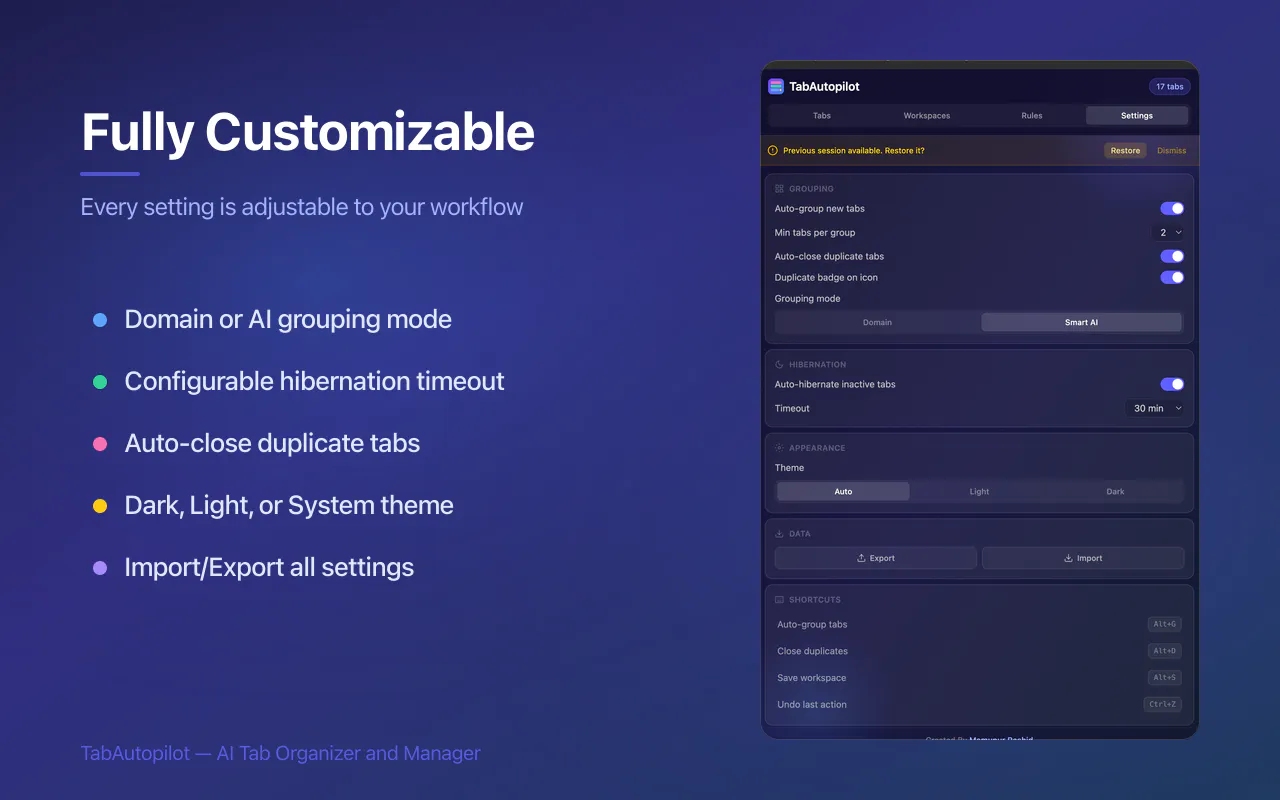This screenshot has width=1280, height=800.
Task: Open the Min tabs per group dropdown
Action: [x=1169, y=233]
